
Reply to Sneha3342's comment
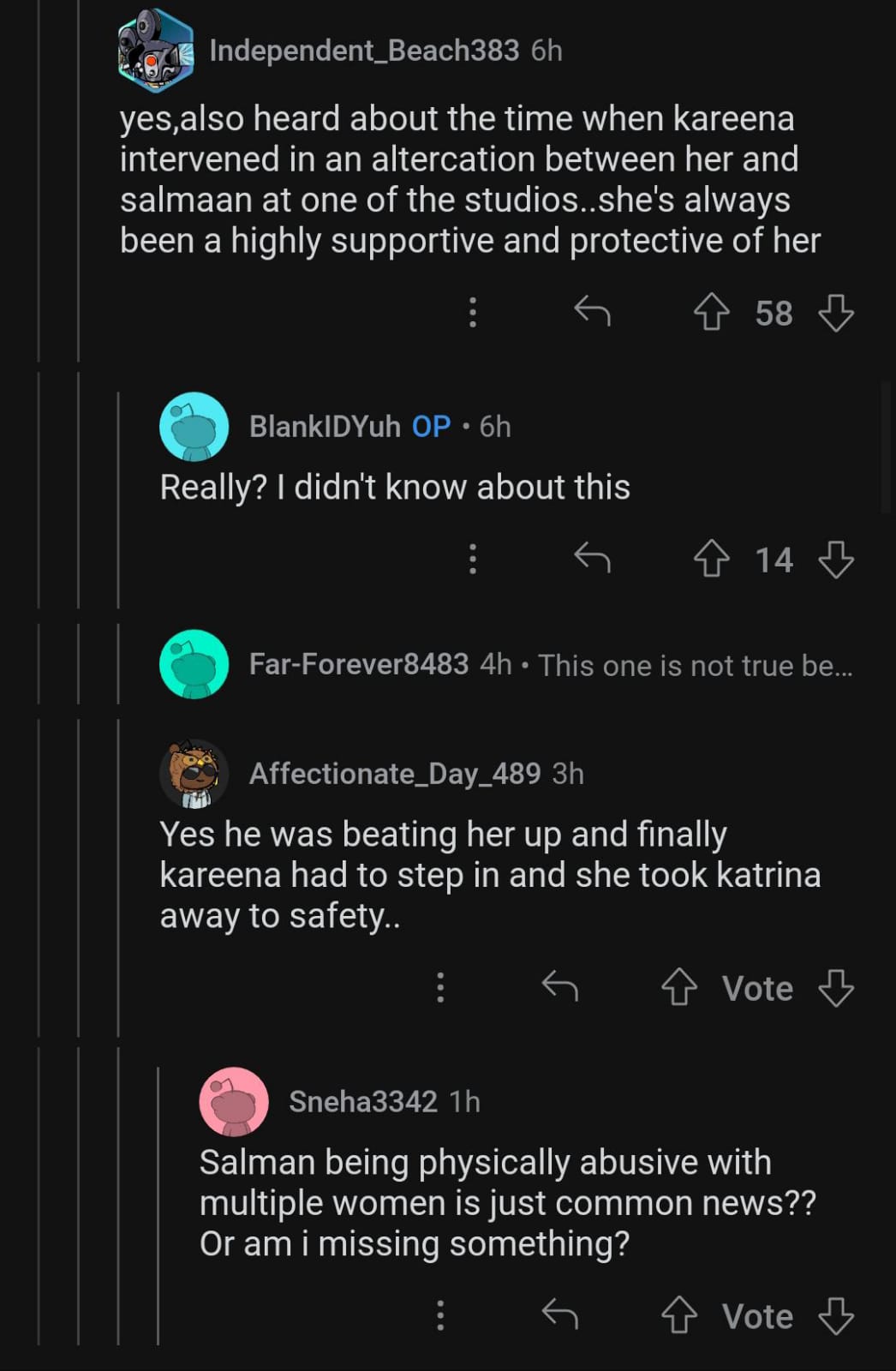[560, 1315]
